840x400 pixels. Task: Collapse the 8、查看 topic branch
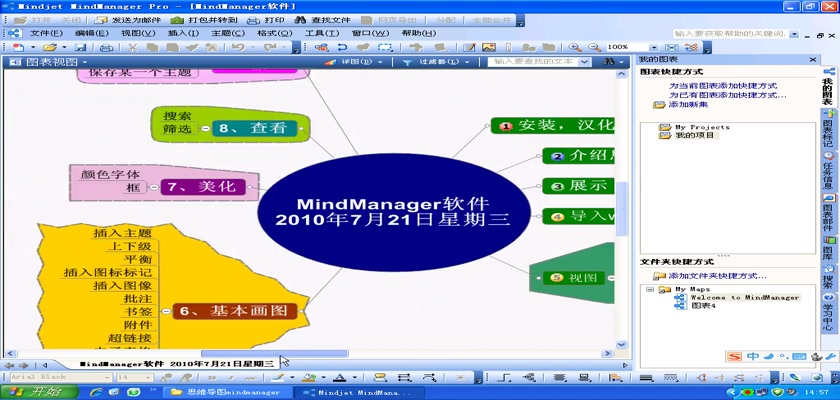[x=206, y=129]
